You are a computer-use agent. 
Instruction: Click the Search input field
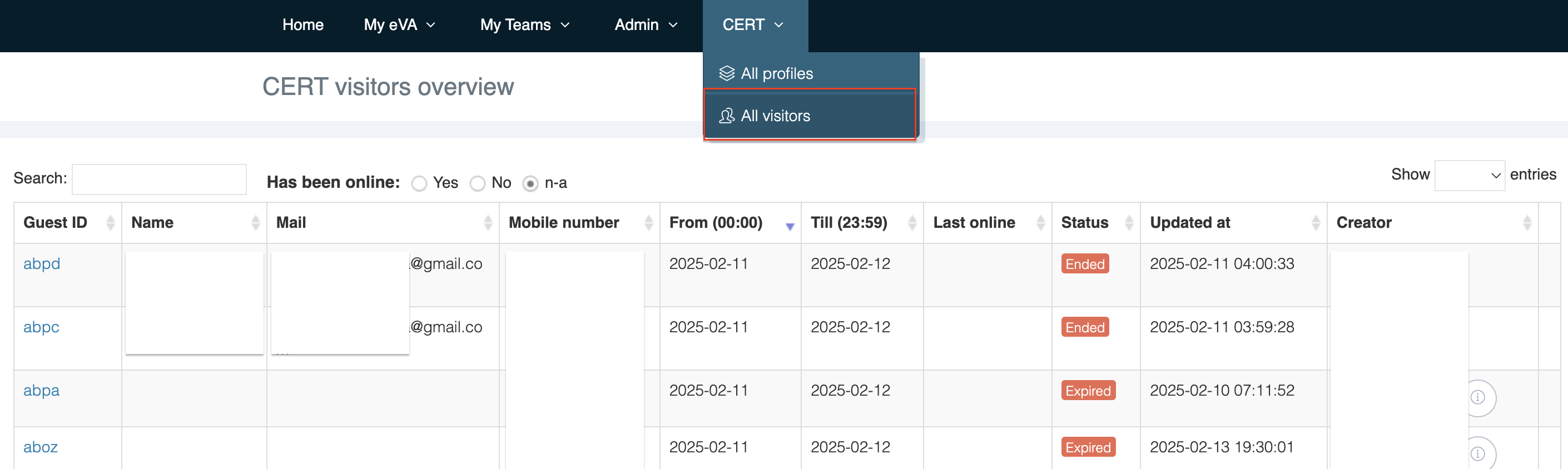[x=159, y=179]
